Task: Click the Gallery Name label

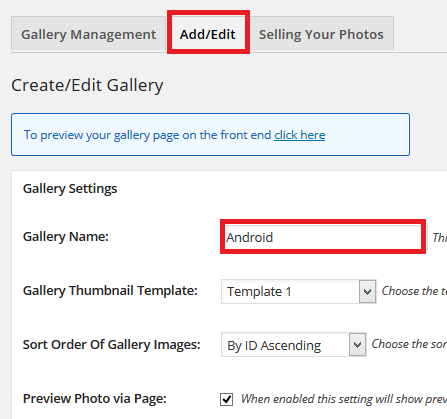Action: pos(66,237)
